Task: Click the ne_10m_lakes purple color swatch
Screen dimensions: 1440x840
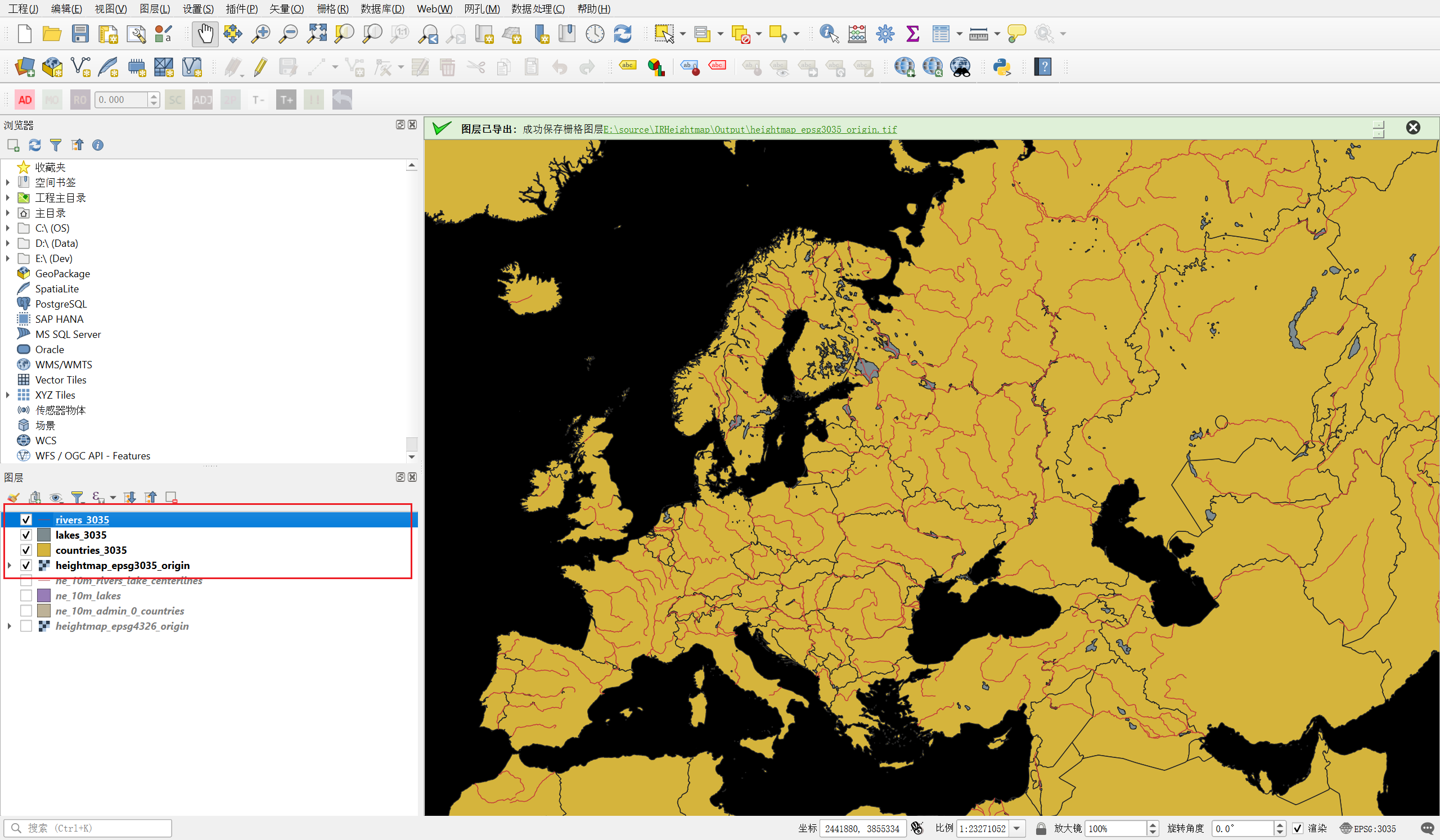Action: coord(44,596)
